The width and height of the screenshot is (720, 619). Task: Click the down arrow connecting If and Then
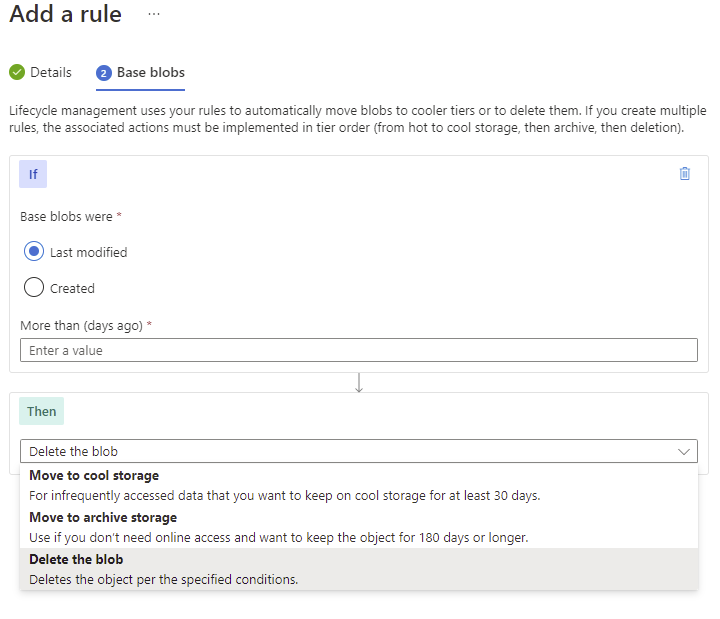(x=359, y=383)
